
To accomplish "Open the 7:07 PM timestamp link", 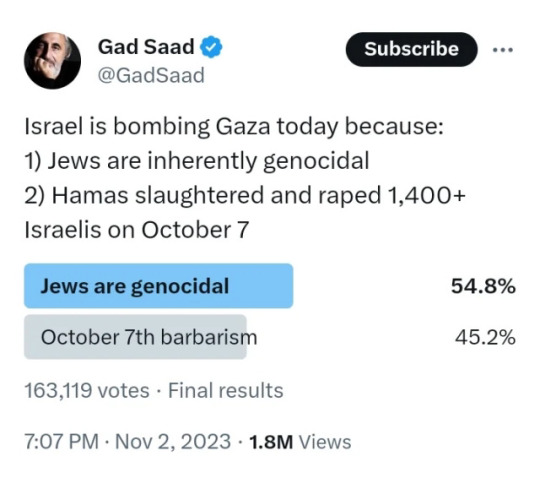I will [x=61, y=441].
